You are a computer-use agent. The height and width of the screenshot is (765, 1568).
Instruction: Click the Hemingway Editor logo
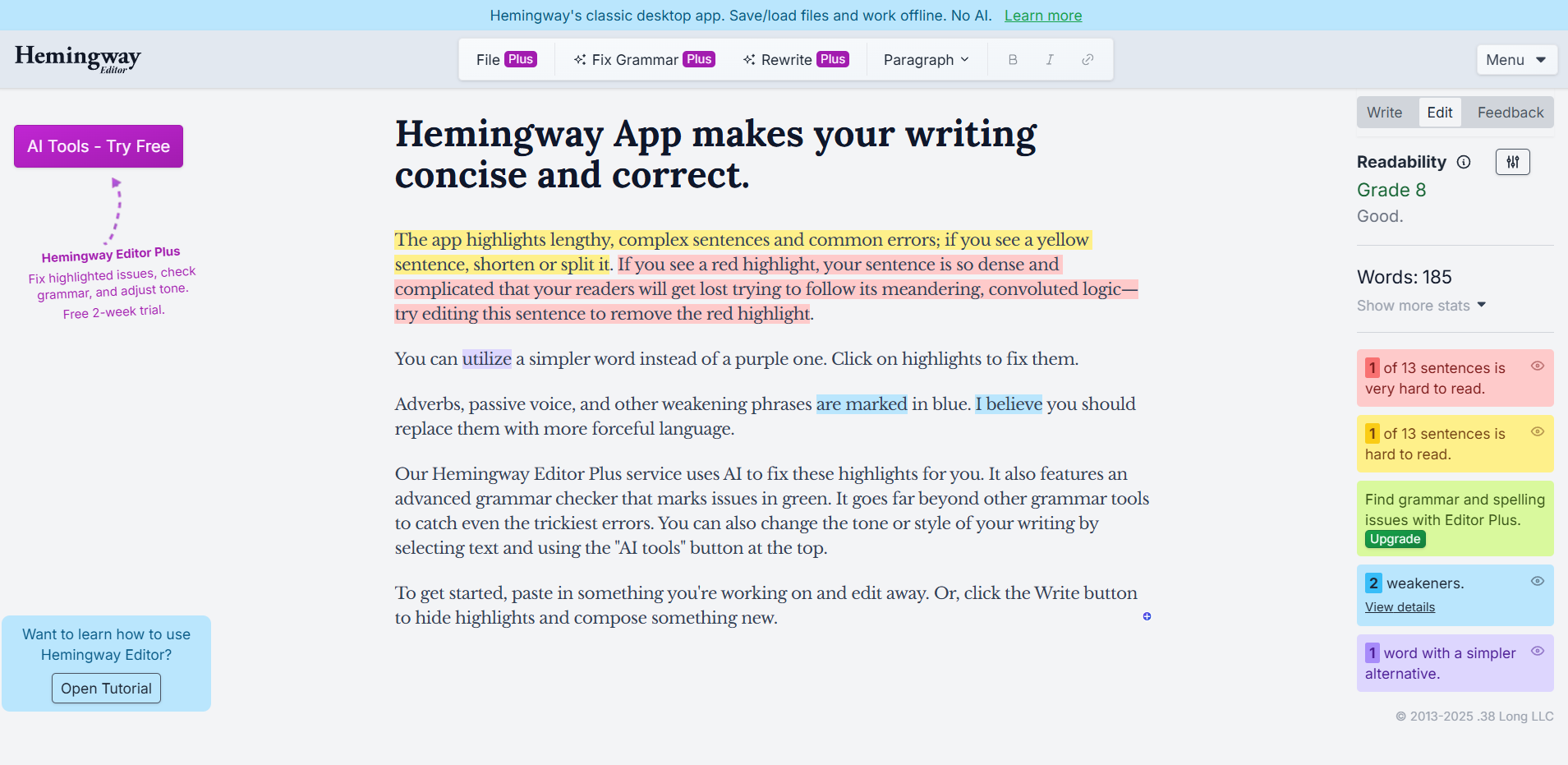click(76, 58)
